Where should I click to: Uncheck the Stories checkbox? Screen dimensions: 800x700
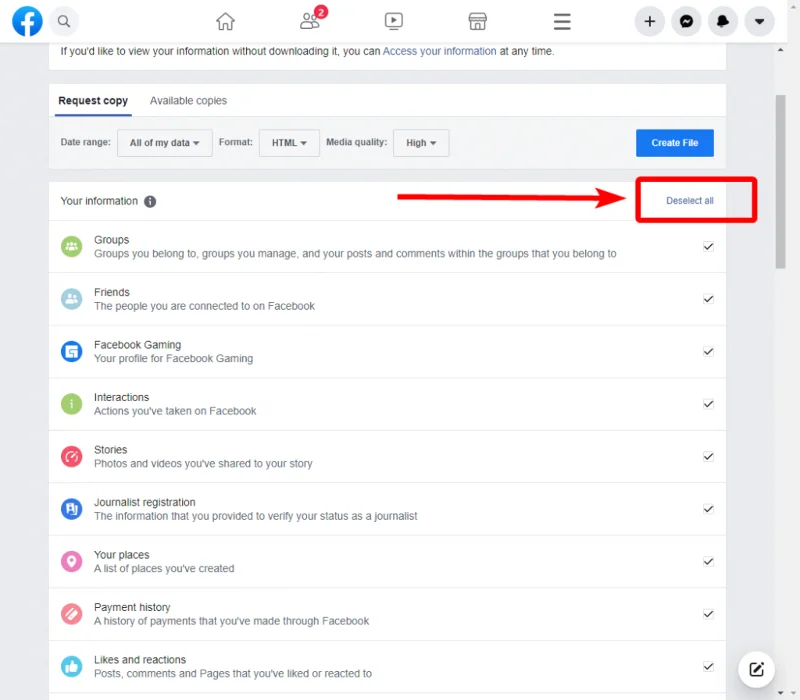pyautogui.click(x=709, y=456)
